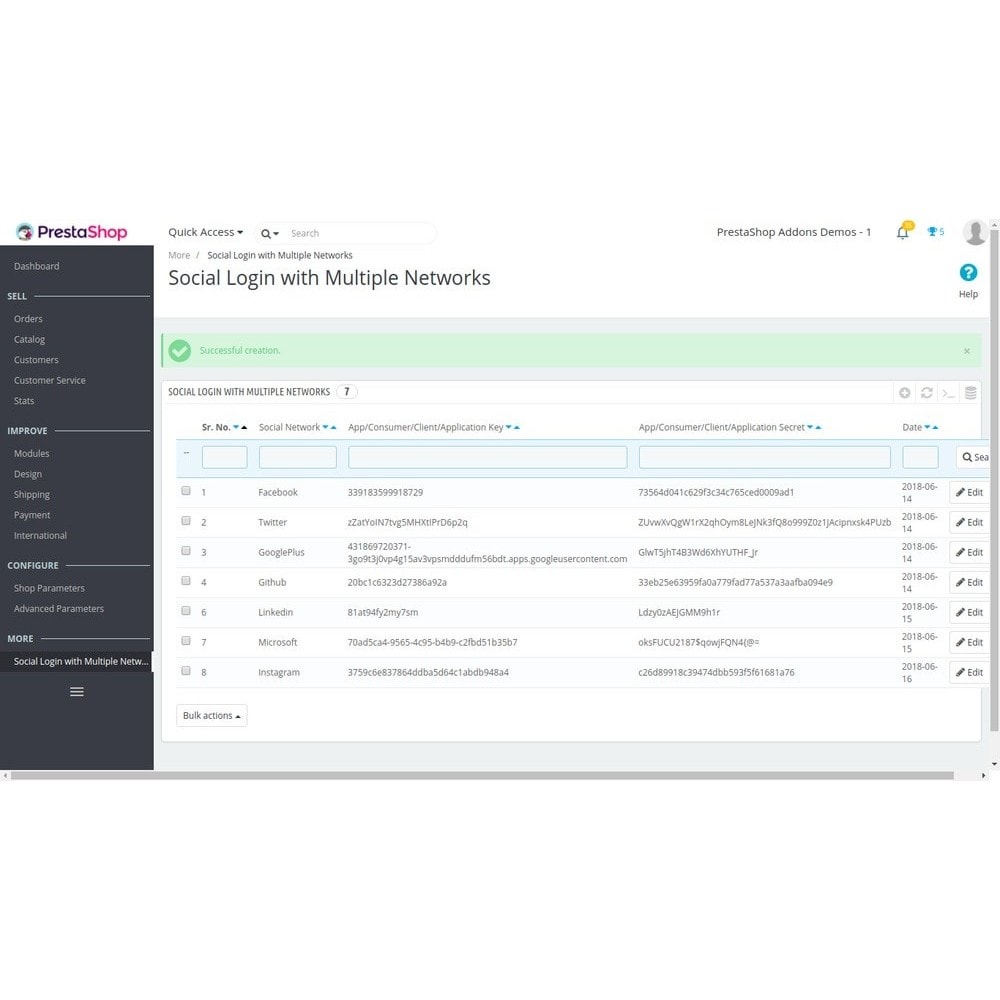
Task: Sort Sr. No. ascending arrow
Action: coord(244,427)
